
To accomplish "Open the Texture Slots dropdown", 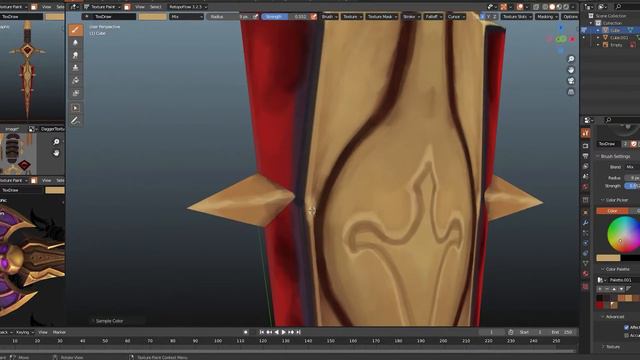I will pyautogui.click(x=516, y=17).
